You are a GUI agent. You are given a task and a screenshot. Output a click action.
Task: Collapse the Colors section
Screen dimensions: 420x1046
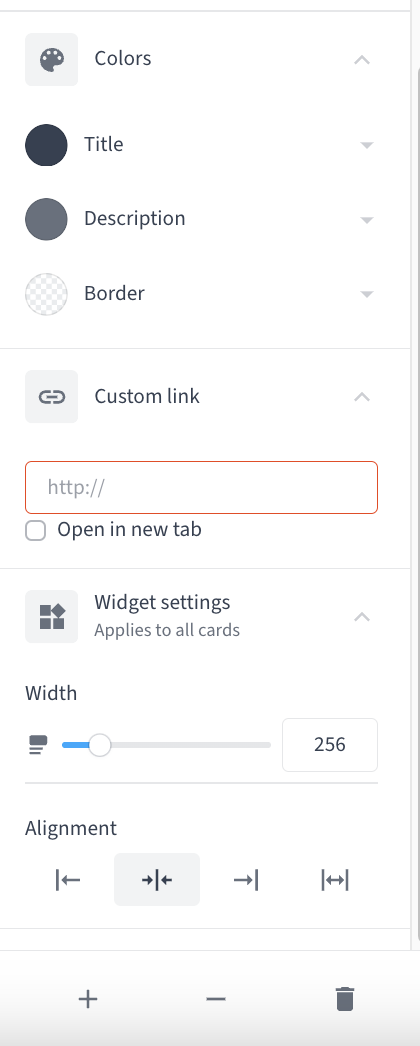pyautogui.click(x=362, y=59)
